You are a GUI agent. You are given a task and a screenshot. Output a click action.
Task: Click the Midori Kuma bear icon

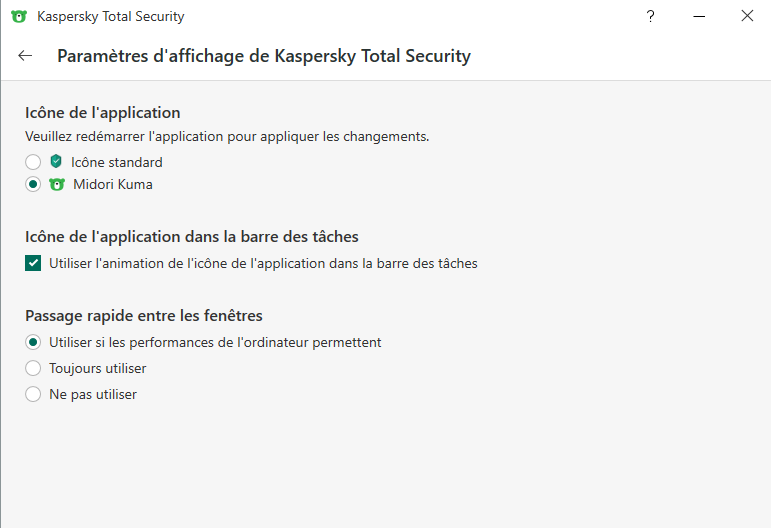[57, 185]
